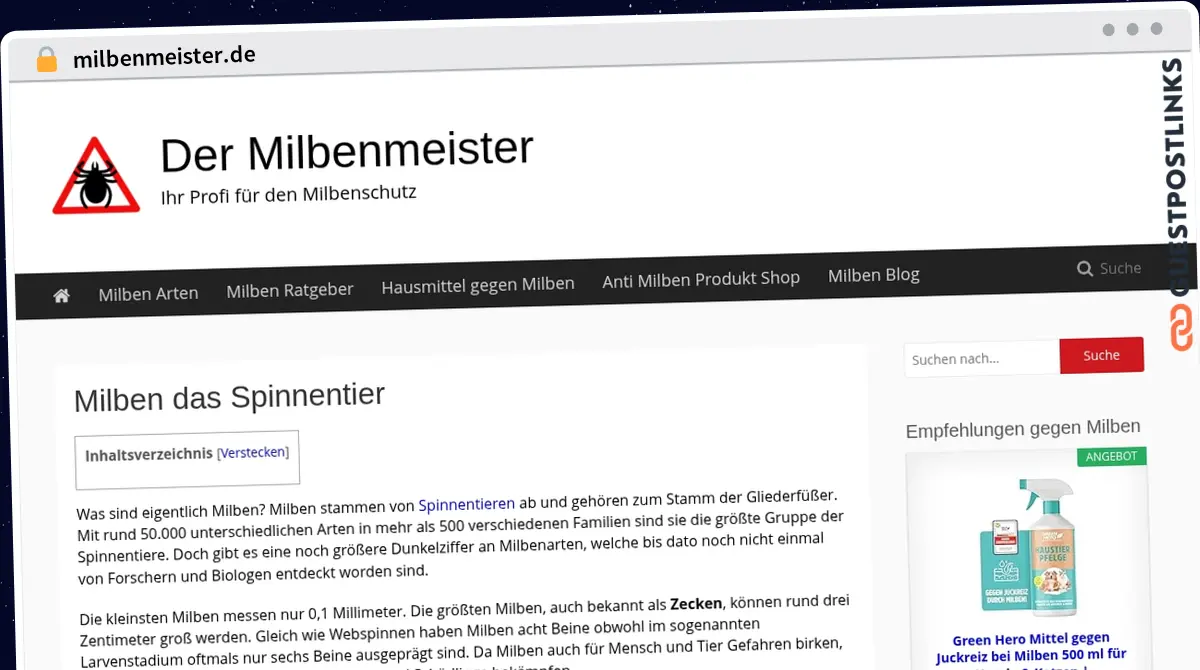
Task: Click the bold word Zecken in the article
Action: point(696,604)
